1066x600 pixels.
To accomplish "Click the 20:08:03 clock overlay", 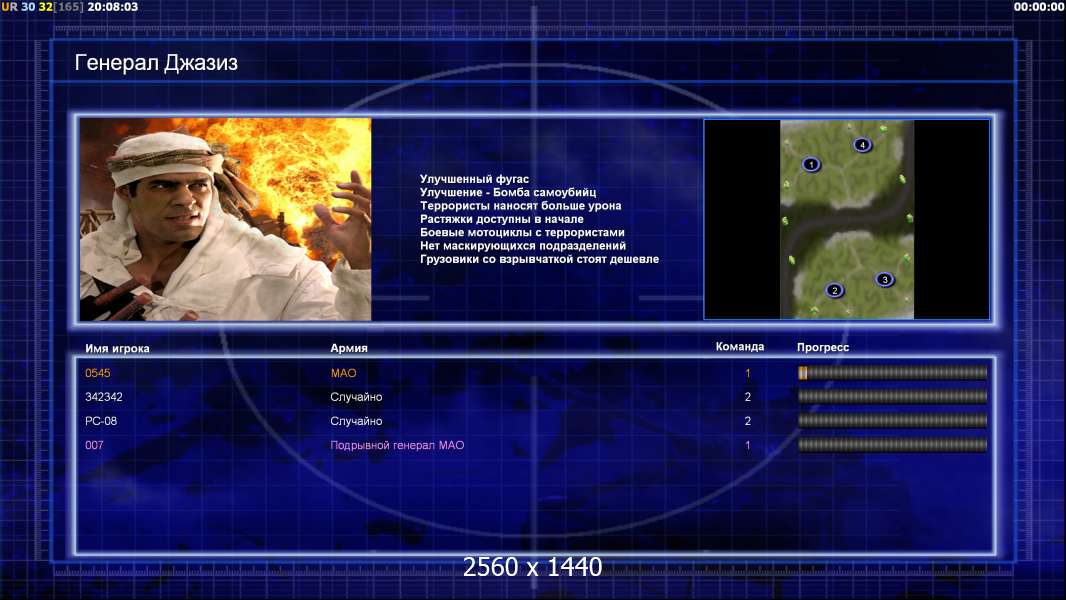I will click(x=112, y=7).
